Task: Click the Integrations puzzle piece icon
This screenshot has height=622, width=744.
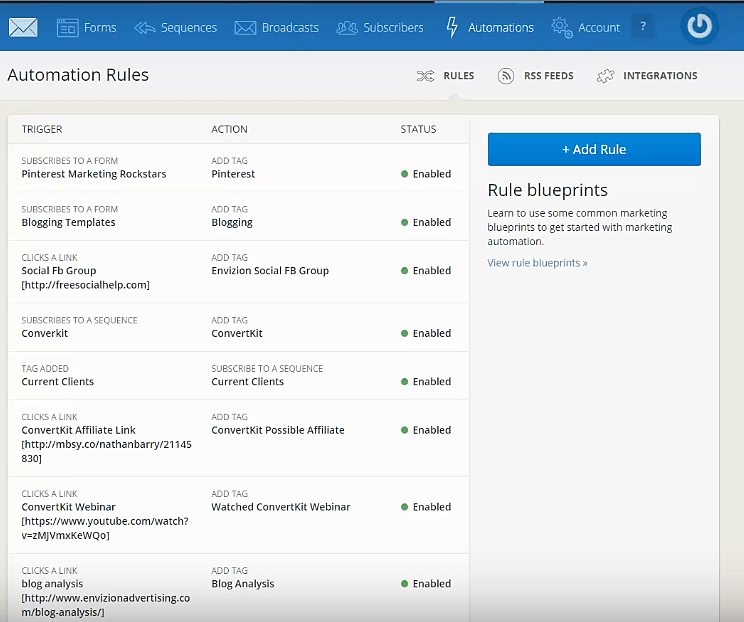Action: (605, 76)
